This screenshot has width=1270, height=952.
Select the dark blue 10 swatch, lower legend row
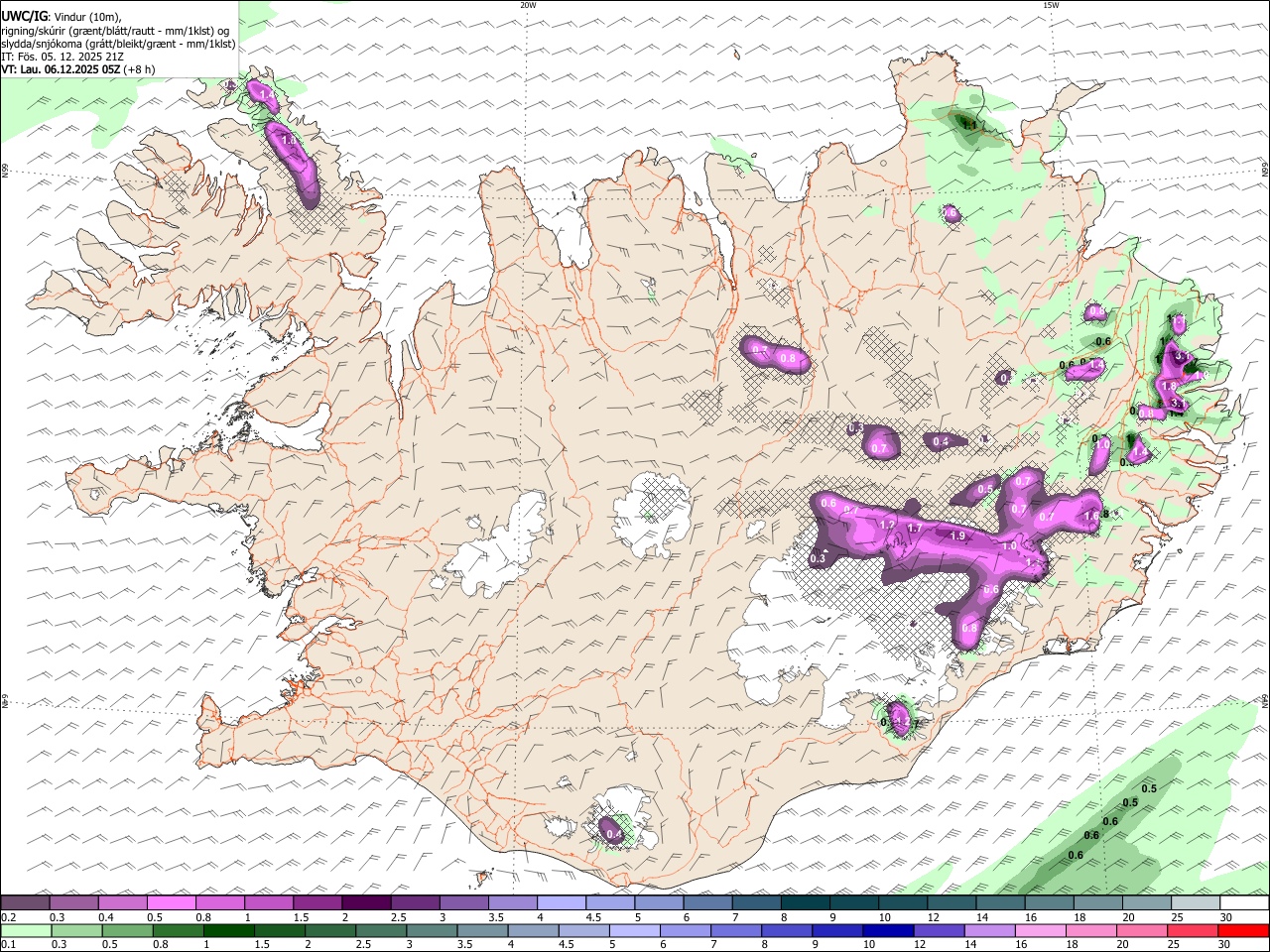(x=889, y=930)
